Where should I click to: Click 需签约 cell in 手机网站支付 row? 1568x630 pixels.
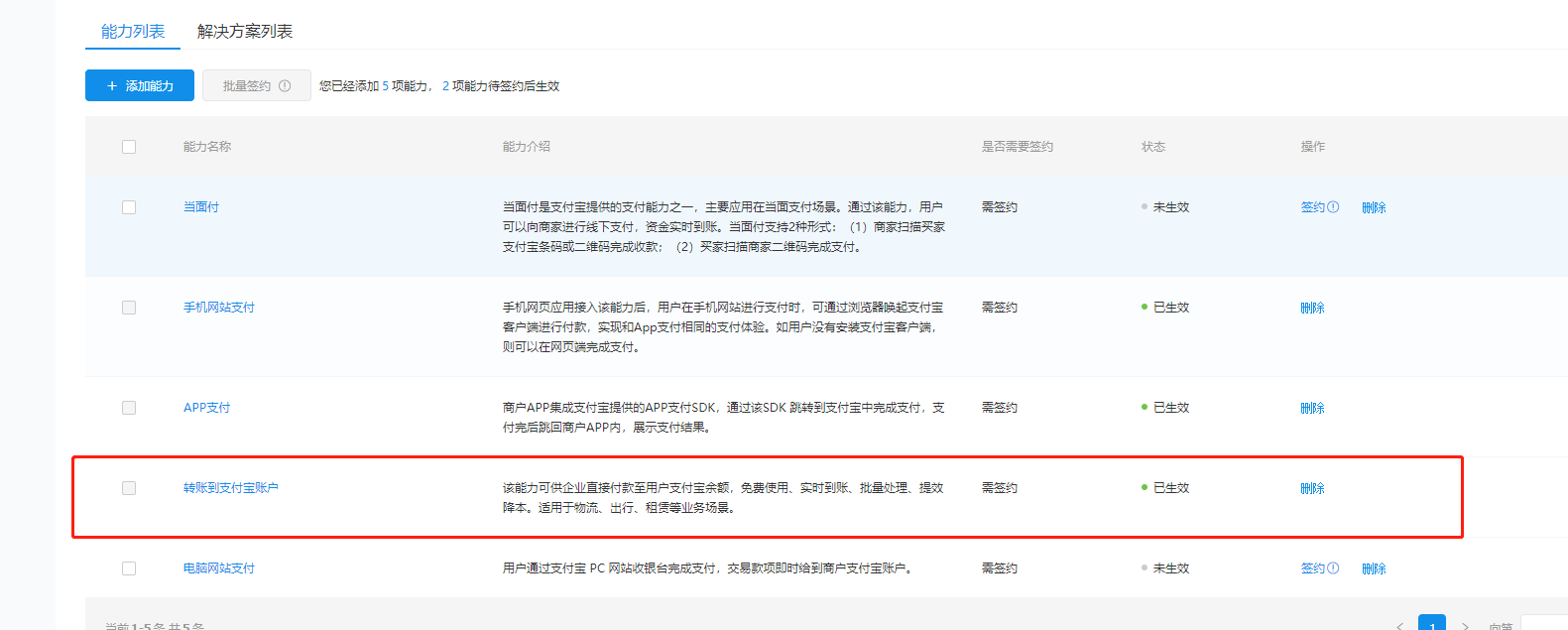(x=1000, y=308)
